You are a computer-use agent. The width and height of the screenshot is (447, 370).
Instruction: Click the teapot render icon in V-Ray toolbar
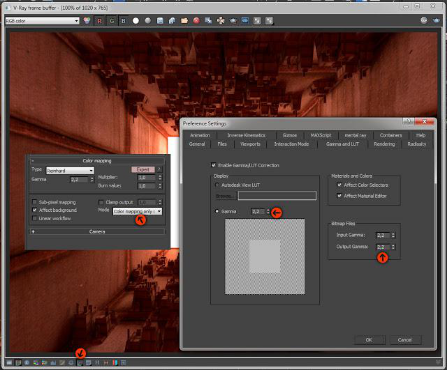click(233, 21)
